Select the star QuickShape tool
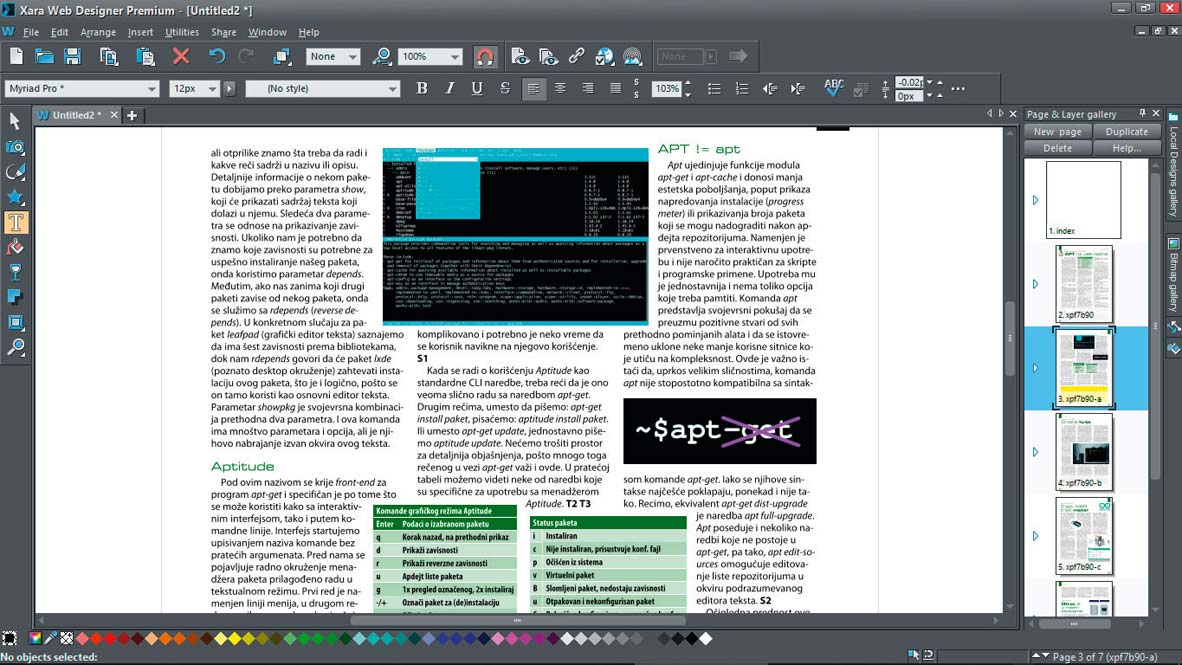1182x665 pixels. click(15, 197)
